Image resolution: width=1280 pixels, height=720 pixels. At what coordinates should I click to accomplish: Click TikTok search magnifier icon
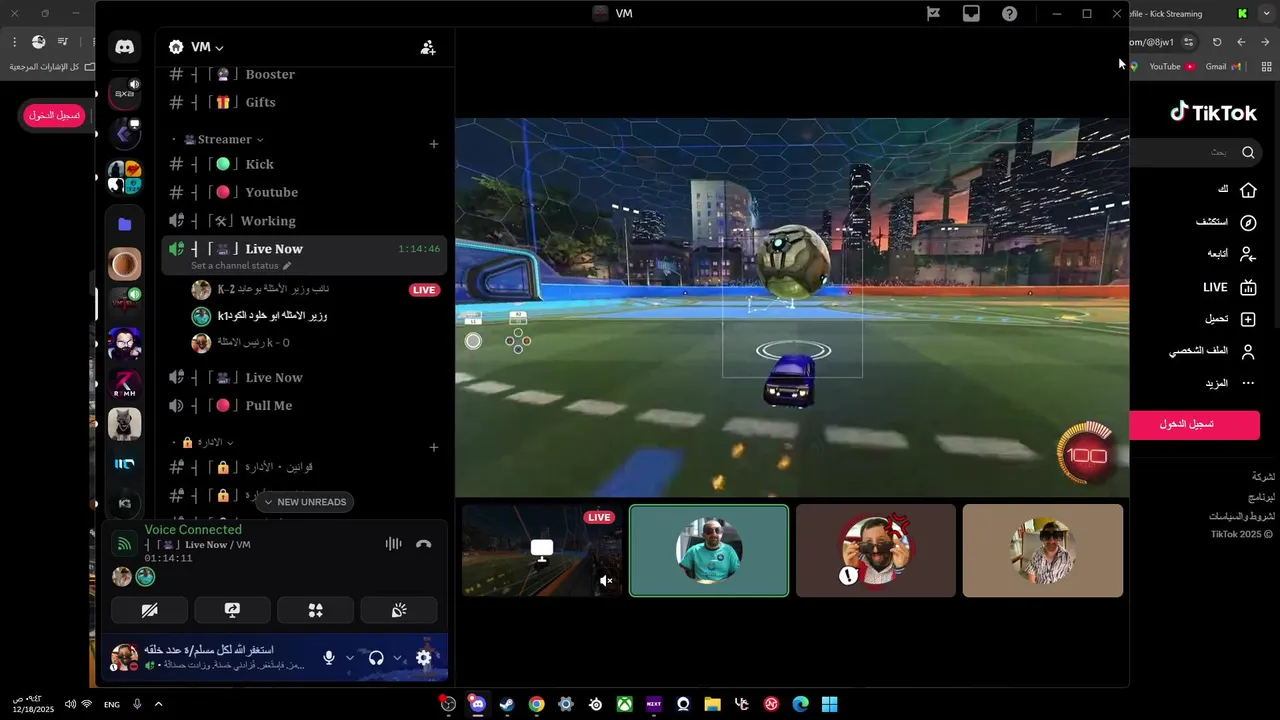point(1248,152)
